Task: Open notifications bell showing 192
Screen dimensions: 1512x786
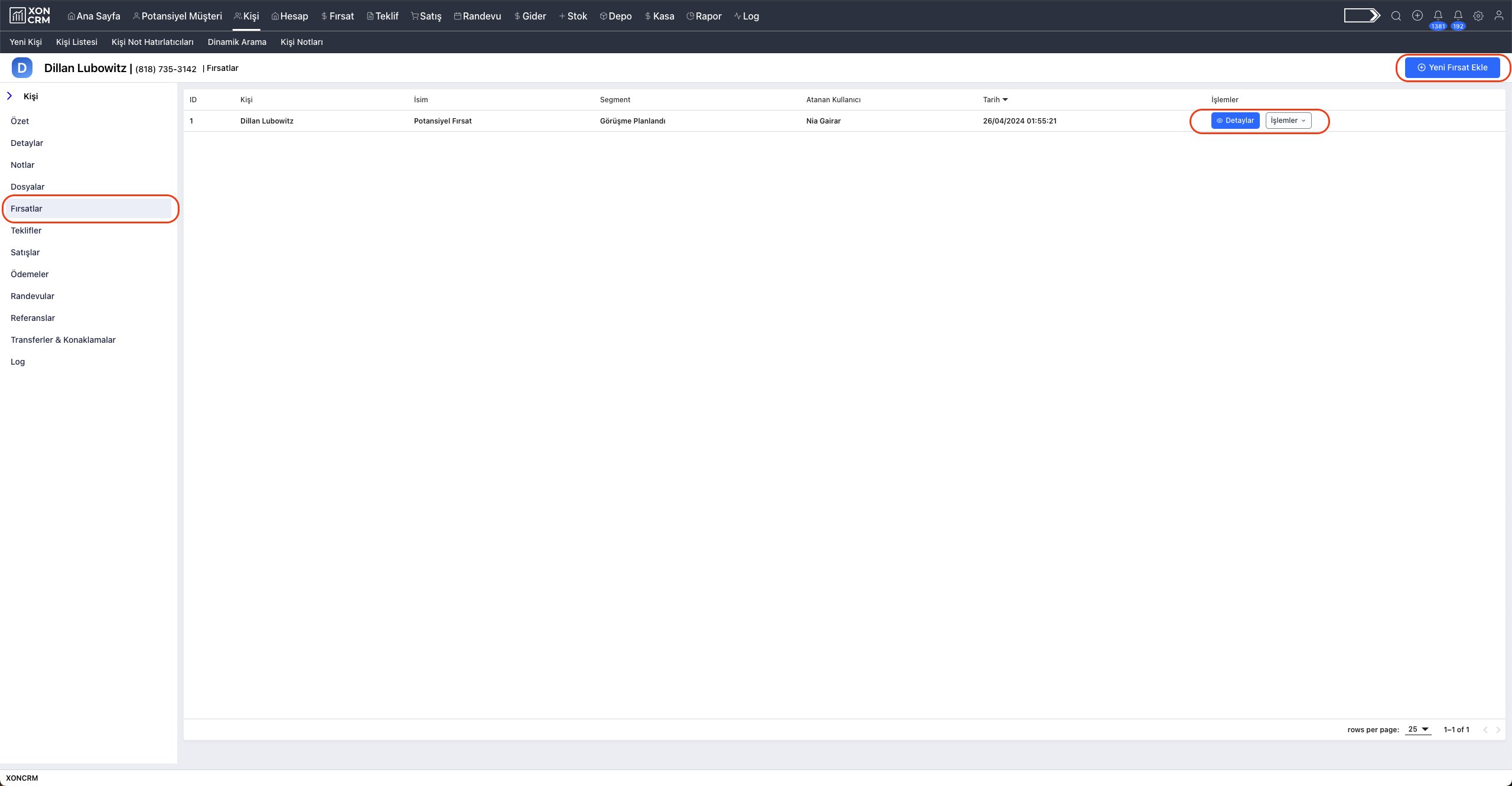Action: click(x=1458, y=16)
